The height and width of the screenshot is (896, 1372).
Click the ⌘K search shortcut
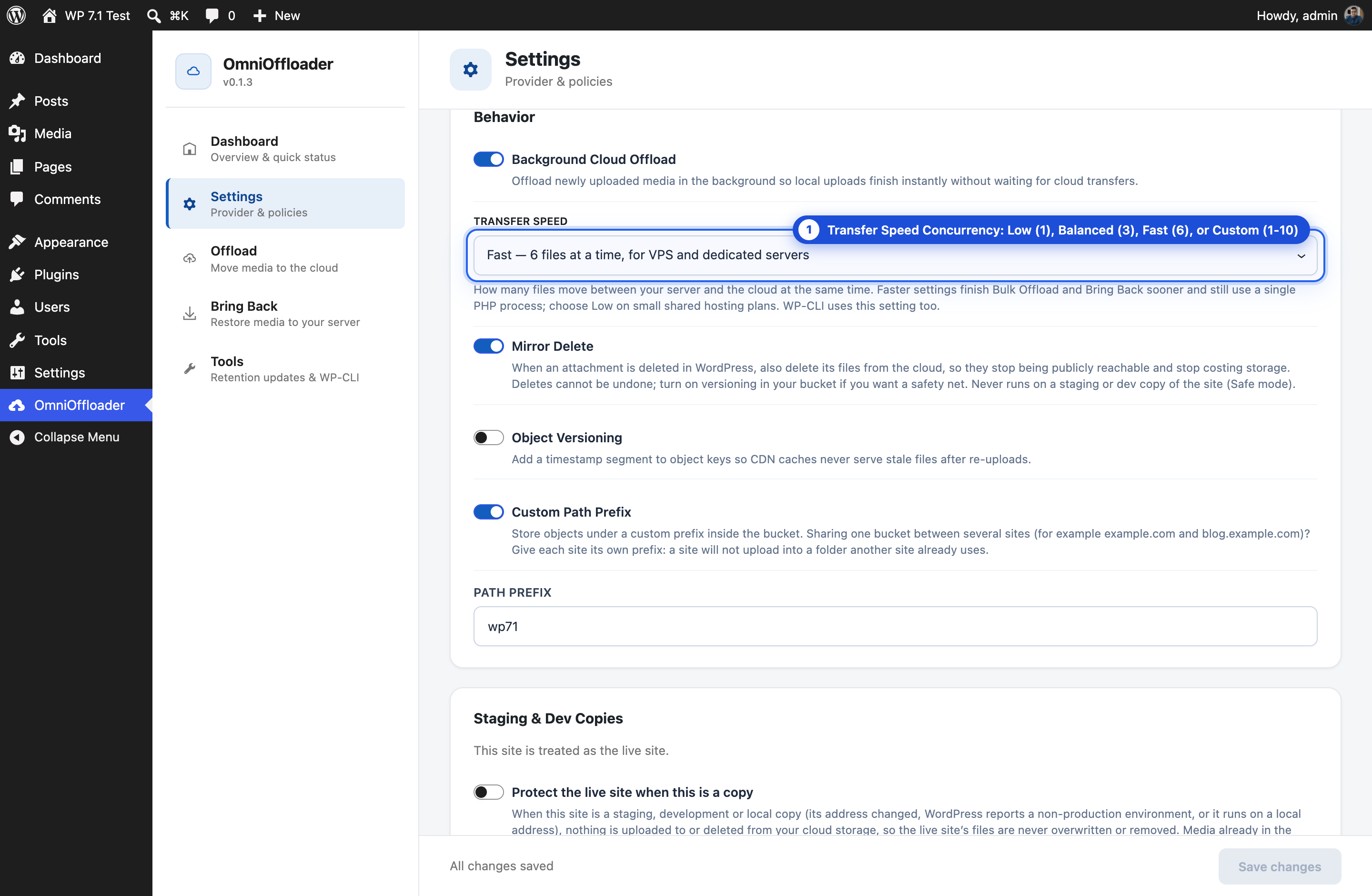click(179, 16)
